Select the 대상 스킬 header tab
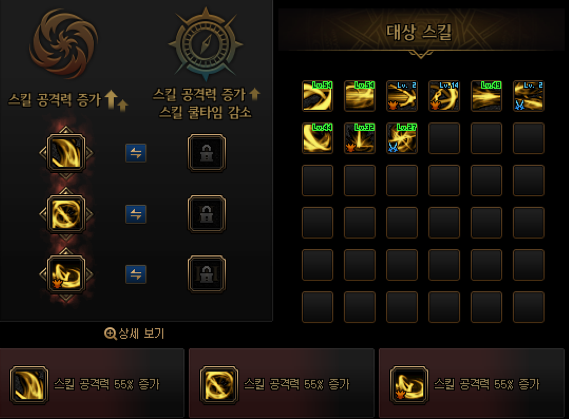Image resolution: width=569 pixels, height=419 pixels. (419, 32)
